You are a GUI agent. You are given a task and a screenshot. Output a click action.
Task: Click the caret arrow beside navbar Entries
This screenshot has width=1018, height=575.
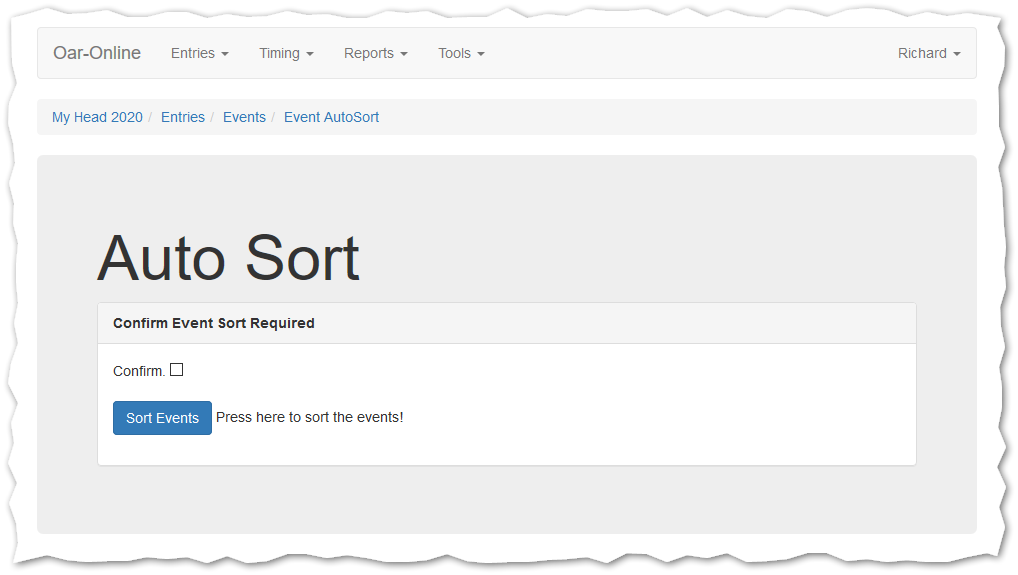coord(225,54)
